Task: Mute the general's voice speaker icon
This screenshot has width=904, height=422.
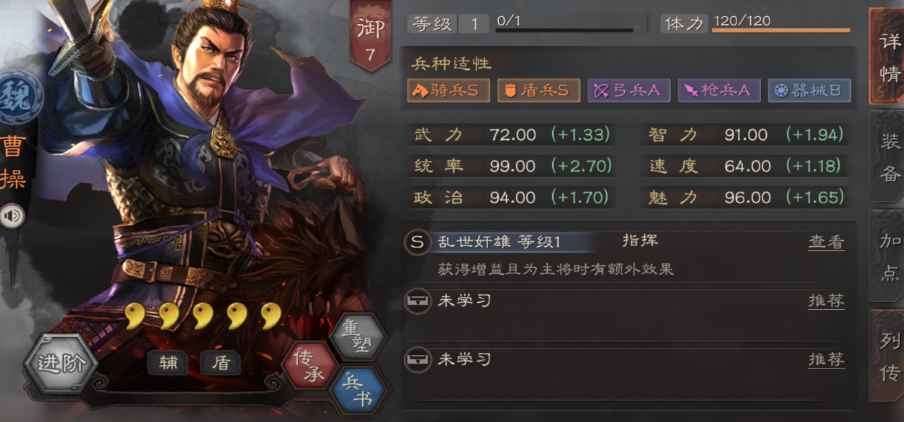Action: (12, 216)
